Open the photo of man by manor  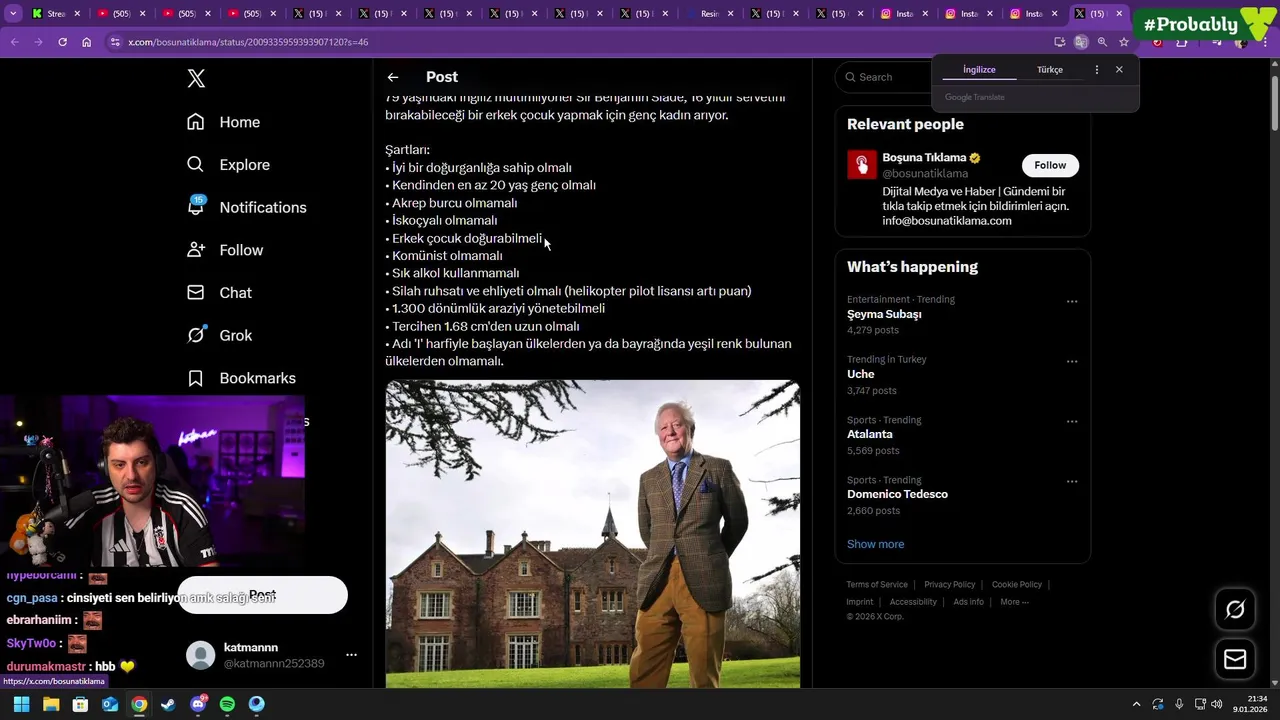point(592,533)
